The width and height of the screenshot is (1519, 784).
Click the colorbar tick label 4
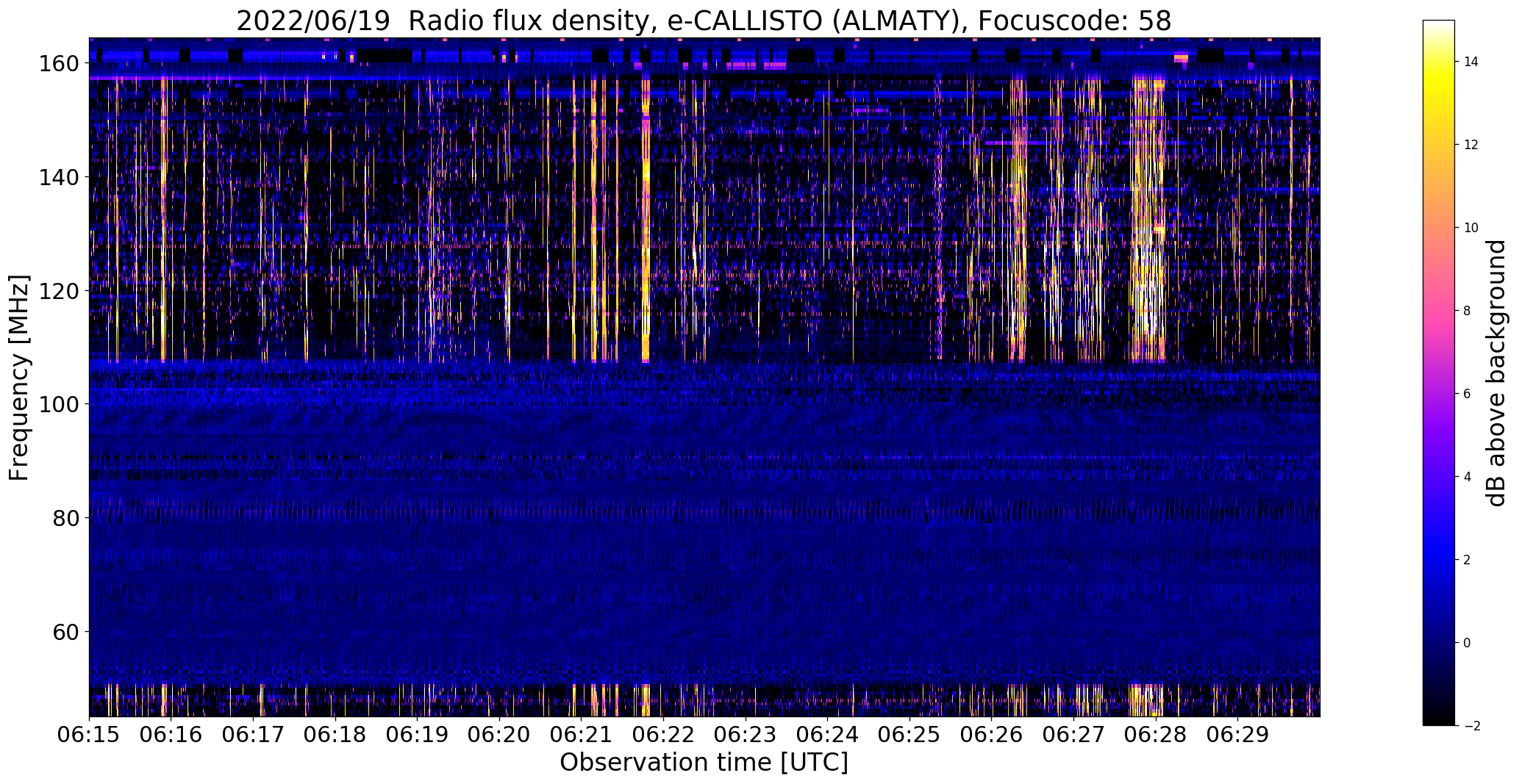[x=1468, y=477]
